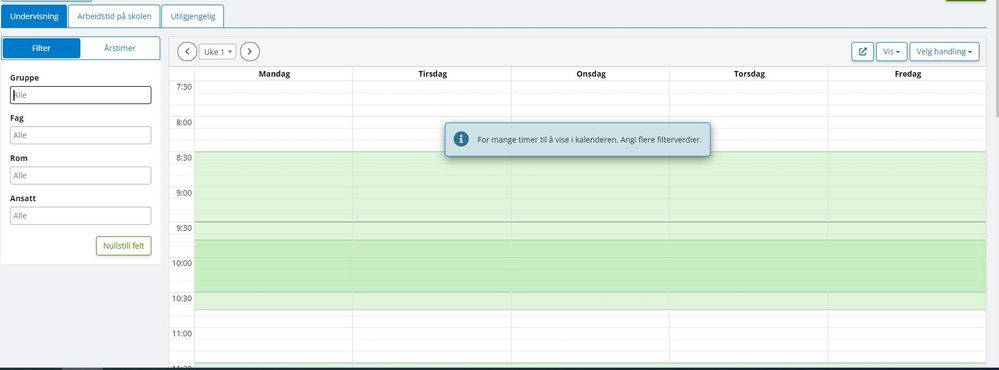Switch to Utilgjengelig tab

192,17
